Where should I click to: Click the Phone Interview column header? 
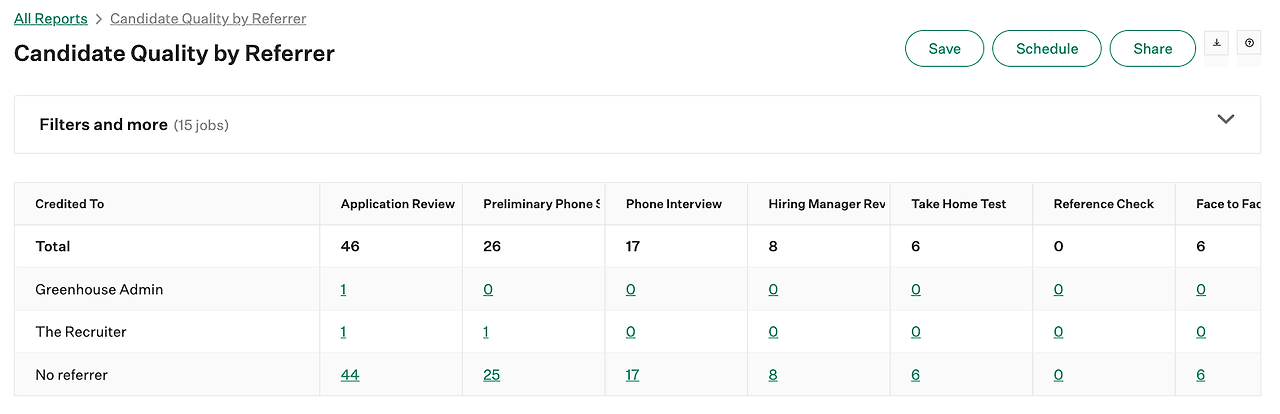point(674,204)
